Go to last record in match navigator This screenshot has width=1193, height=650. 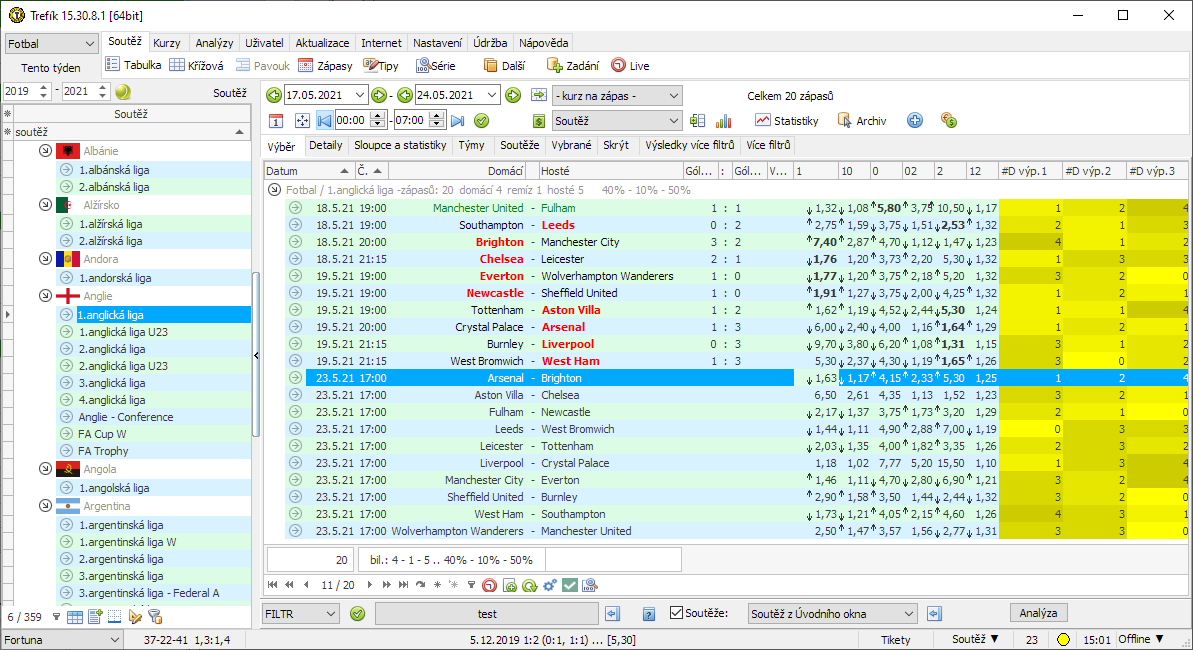pos(403,585)
